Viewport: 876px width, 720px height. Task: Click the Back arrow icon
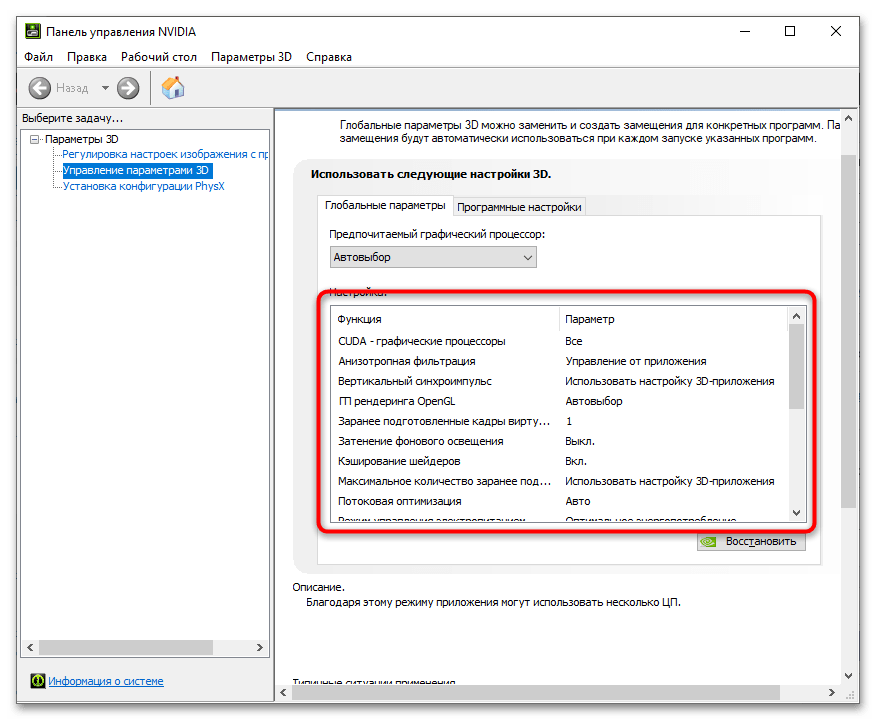tap(40, 88)
